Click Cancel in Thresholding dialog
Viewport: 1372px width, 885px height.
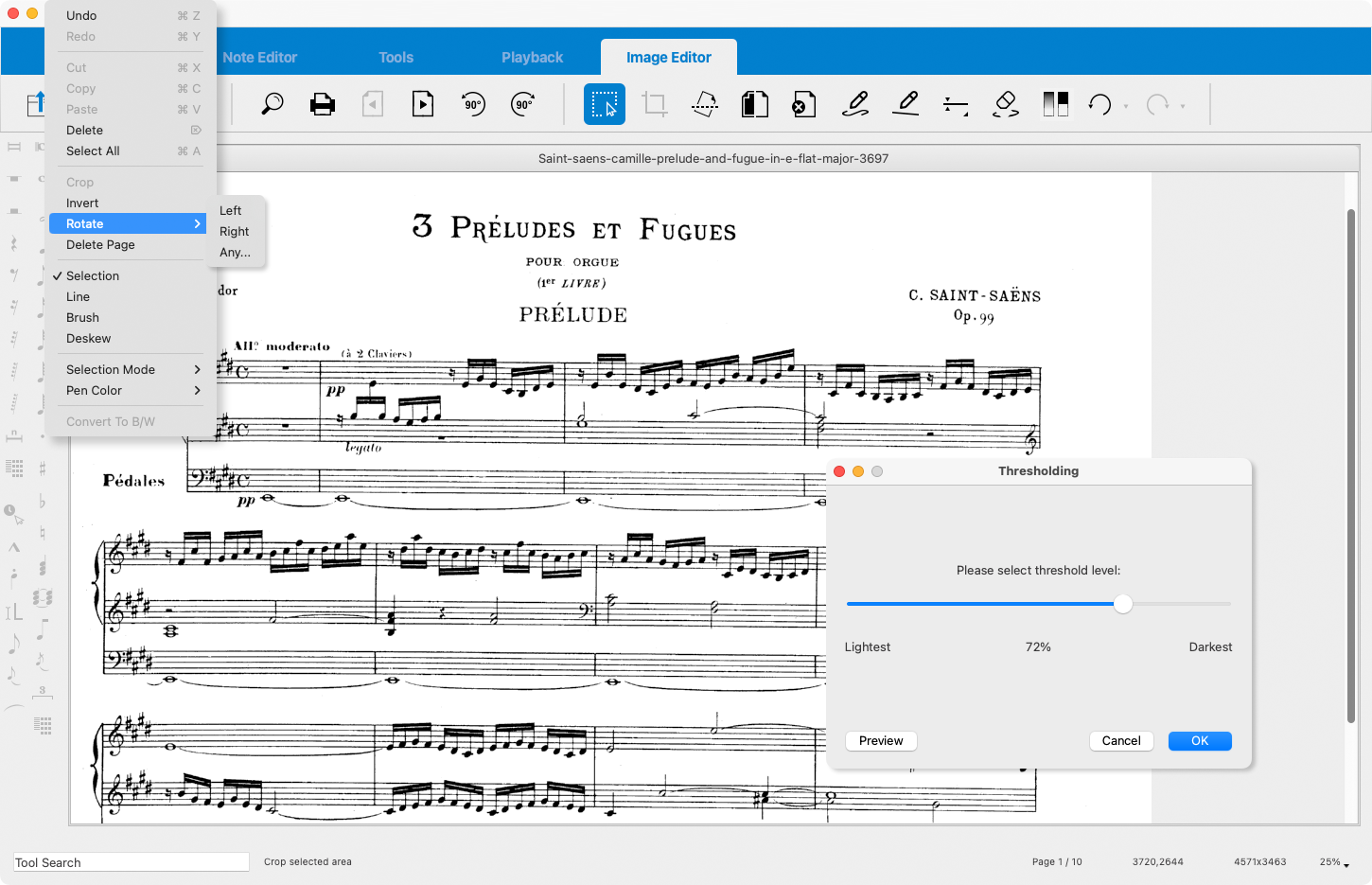(1121, 741)
